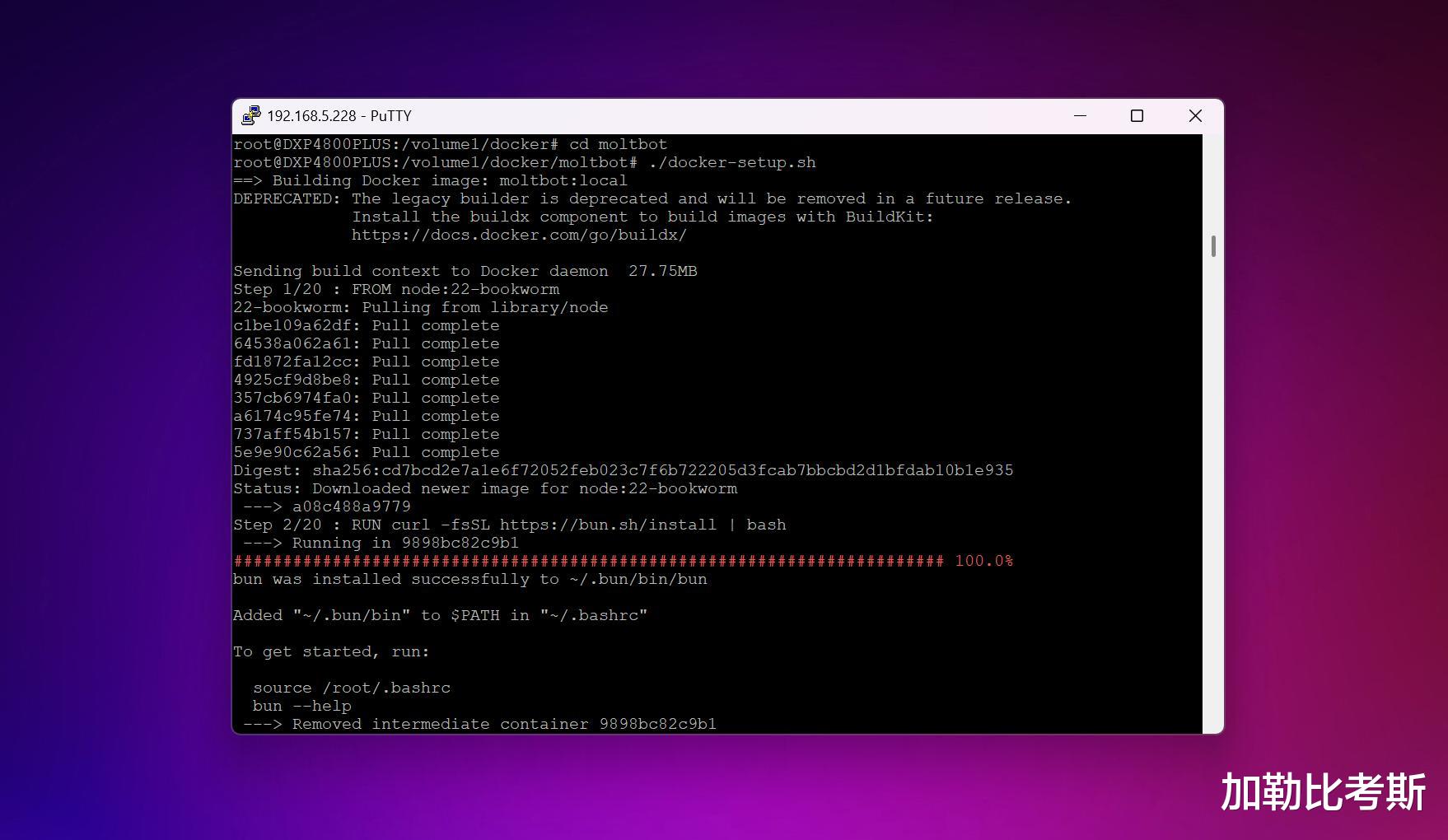Open the PuTTY system menu icon
The height and width of the screenshot is (840, 1448).
[x=251, y=116]
